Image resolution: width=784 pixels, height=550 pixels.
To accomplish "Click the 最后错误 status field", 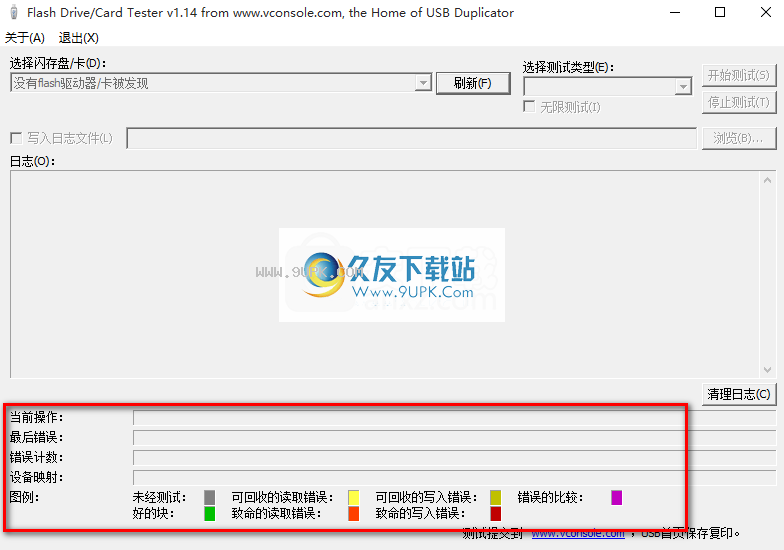I will pyautogui.click(x=454, y=438).
